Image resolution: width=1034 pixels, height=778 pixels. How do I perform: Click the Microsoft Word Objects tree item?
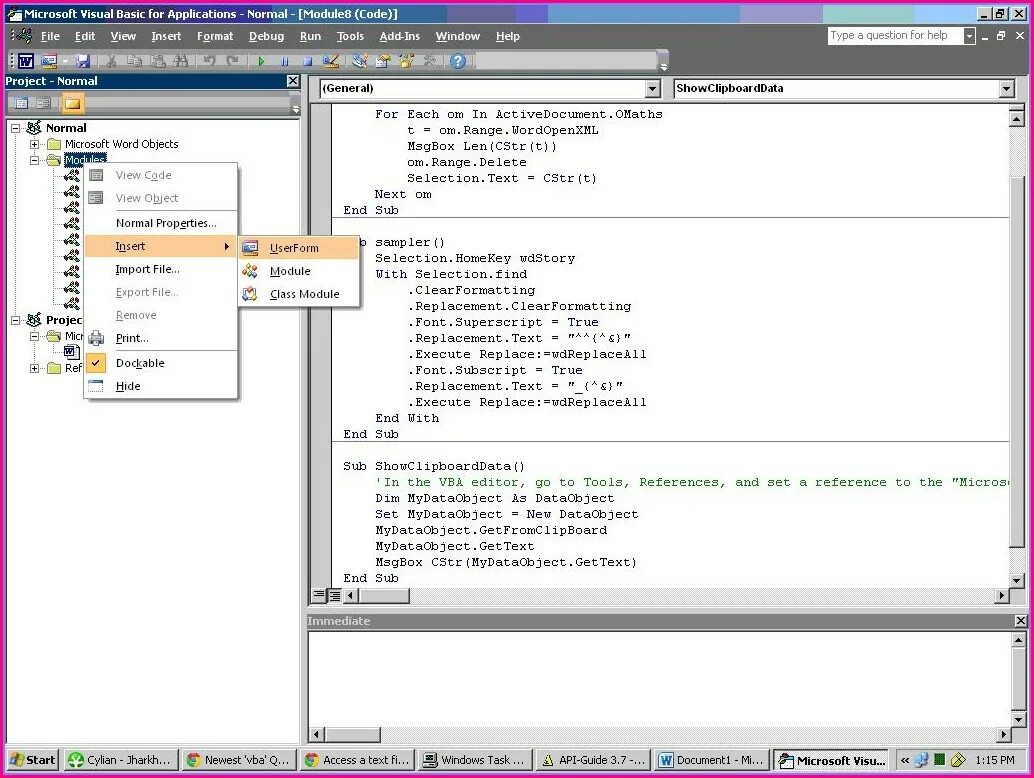[x=121, y=144]
